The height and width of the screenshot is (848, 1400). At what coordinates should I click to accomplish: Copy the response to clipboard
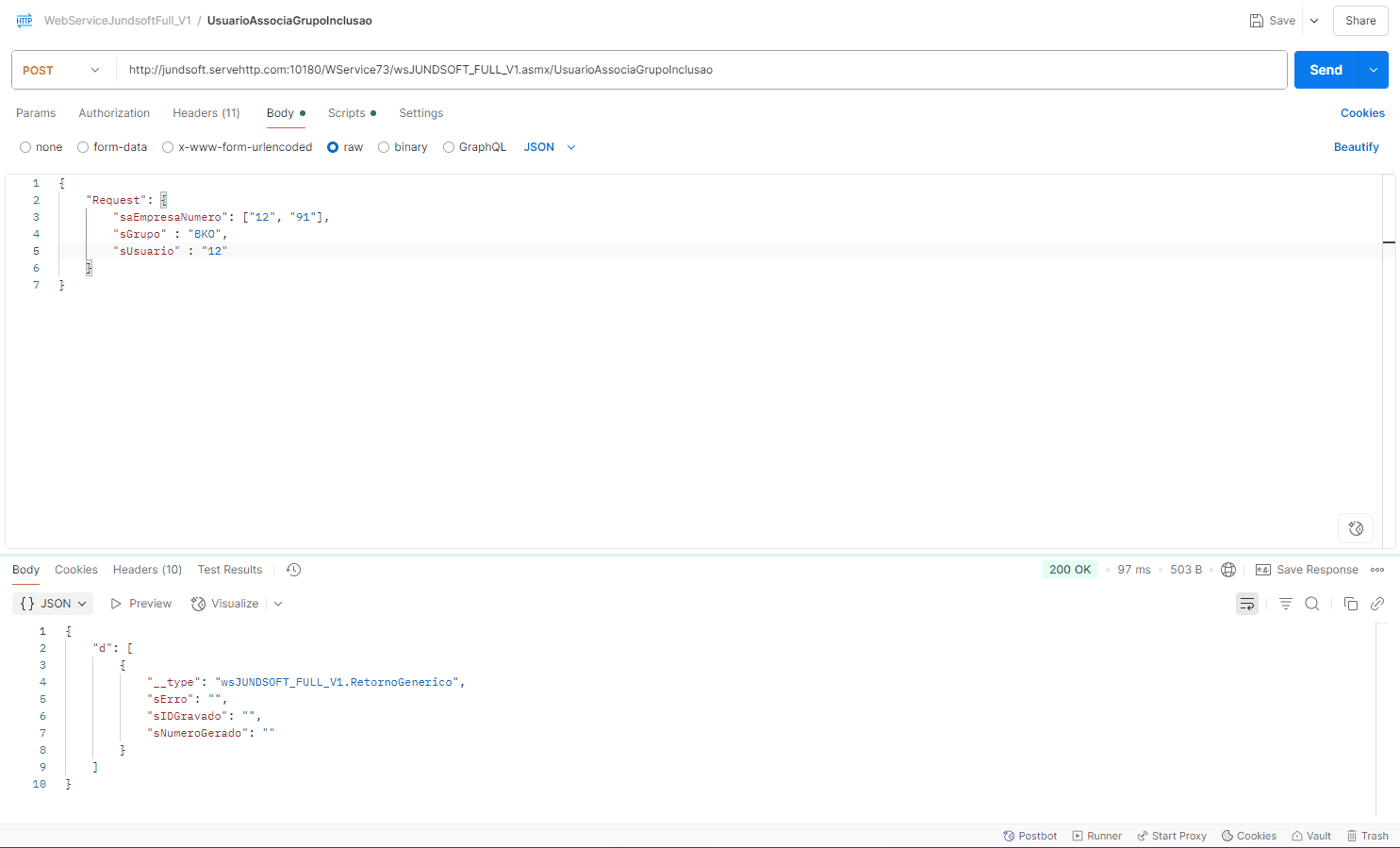[1350, 604]
